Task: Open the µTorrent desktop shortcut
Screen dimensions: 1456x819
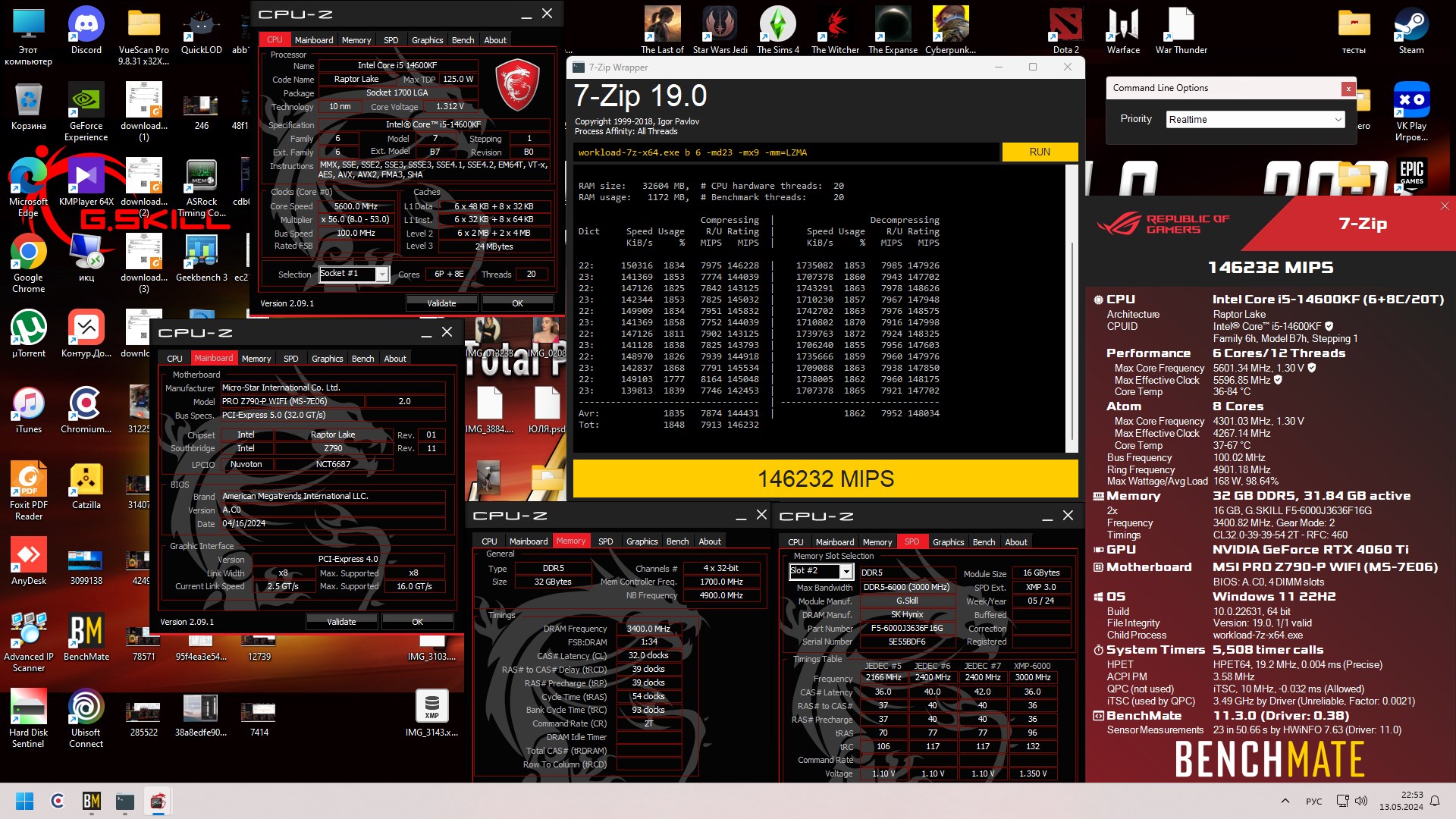Action: 29,334
